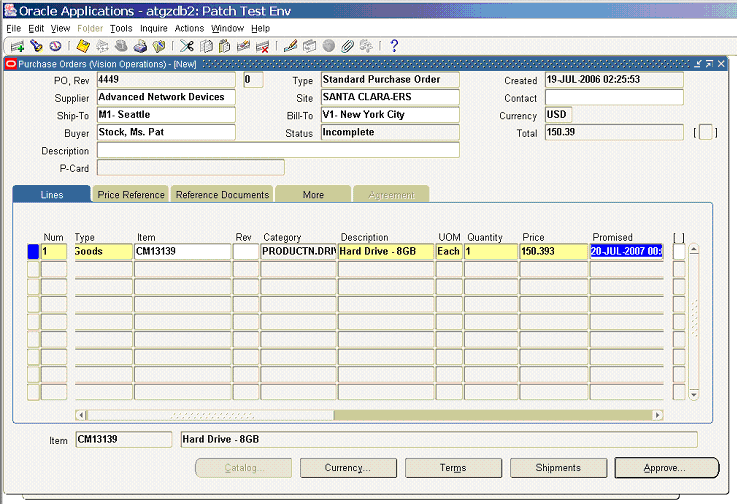Select the More tab

[x=313, y=195]
